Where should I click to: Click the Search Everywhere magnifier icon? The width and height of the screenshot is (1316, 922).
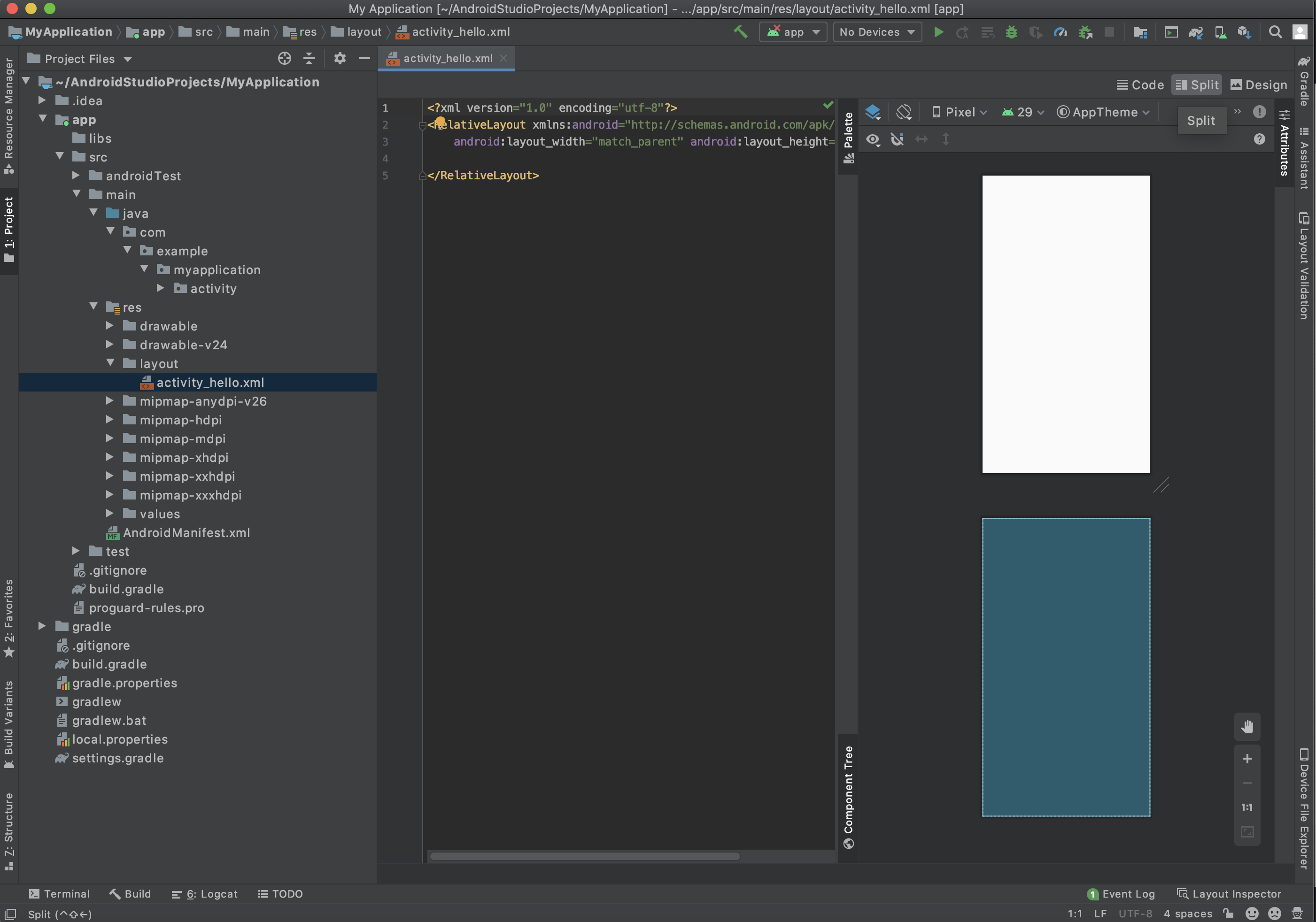coord(1275,32)
